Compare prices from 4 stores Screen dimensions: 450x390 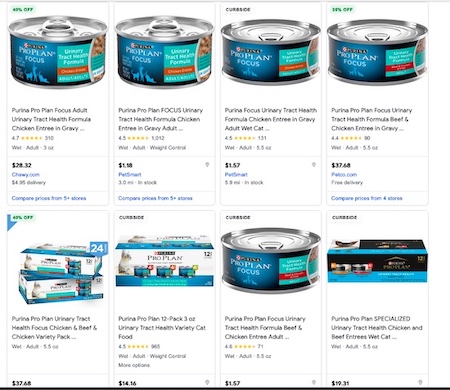(366, 198)
